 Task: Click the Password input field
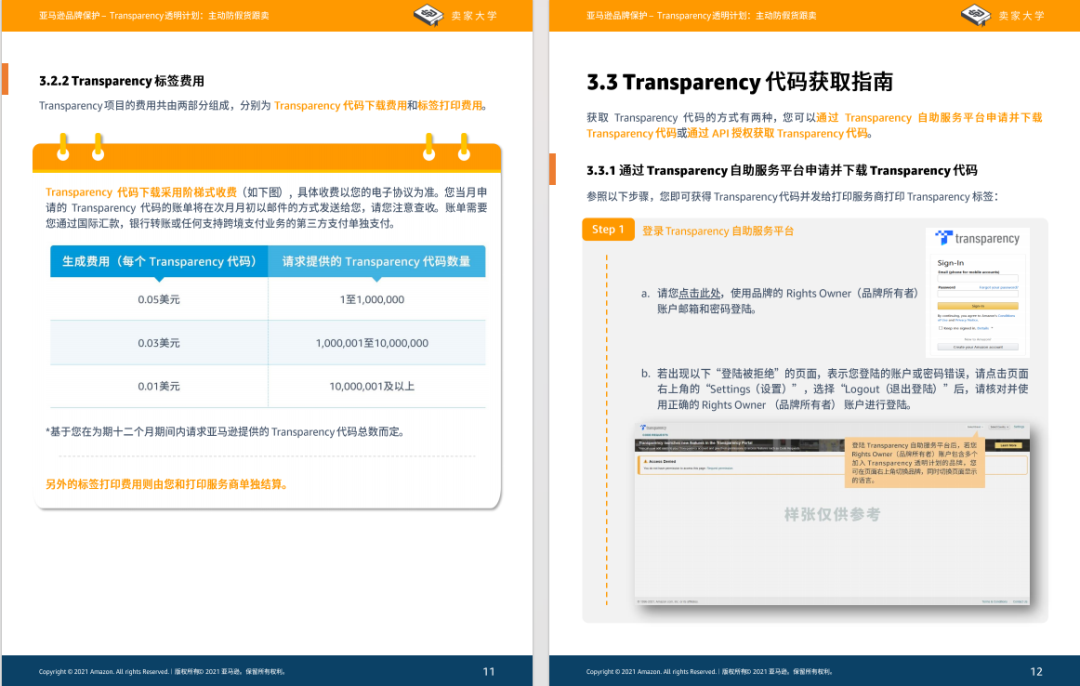point(977,293)
